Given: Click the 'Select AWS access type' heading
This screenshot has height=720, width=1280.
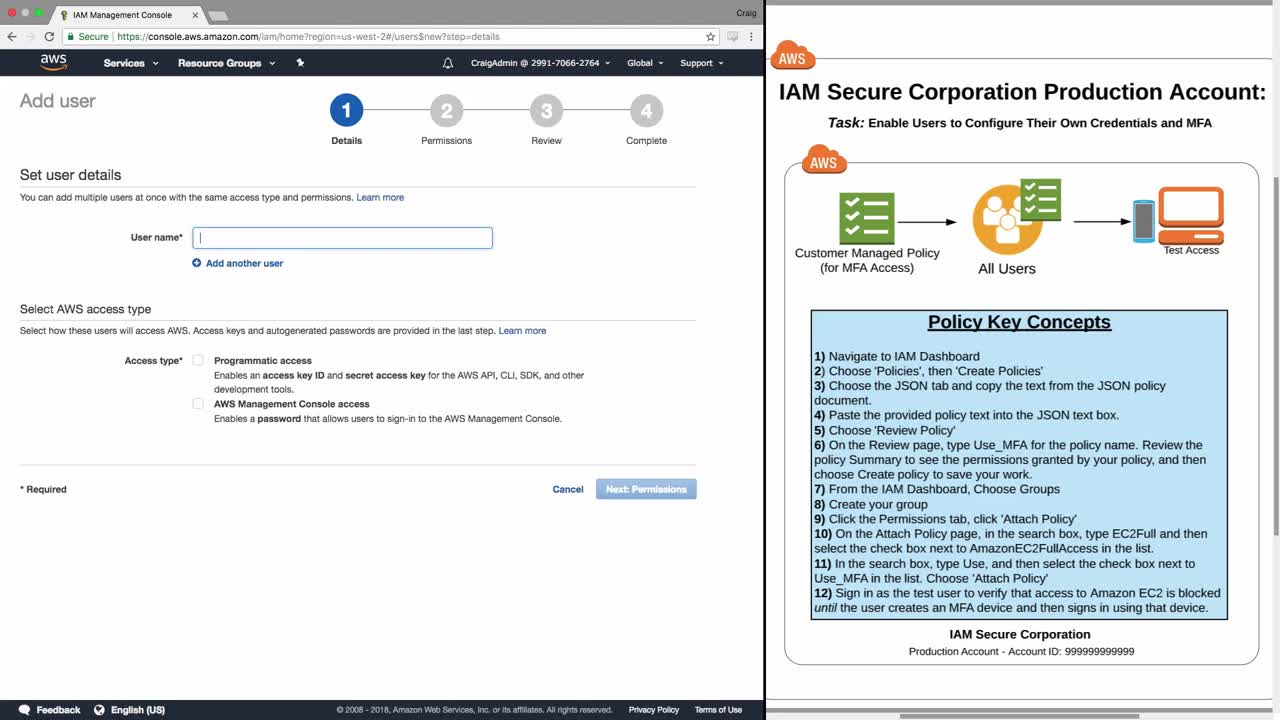Looking at the screenshot, I should point(85,309).
